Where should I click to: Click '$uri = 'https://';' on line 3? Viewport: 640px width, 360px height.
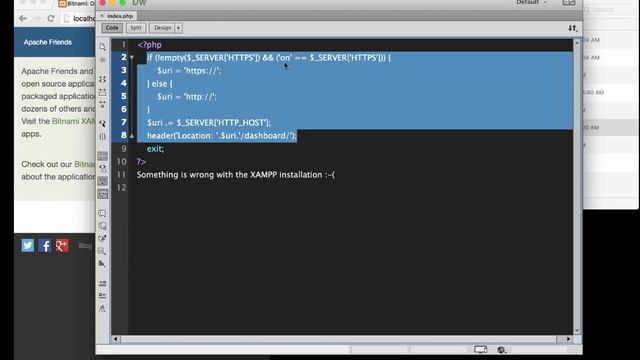coord(189,71)
